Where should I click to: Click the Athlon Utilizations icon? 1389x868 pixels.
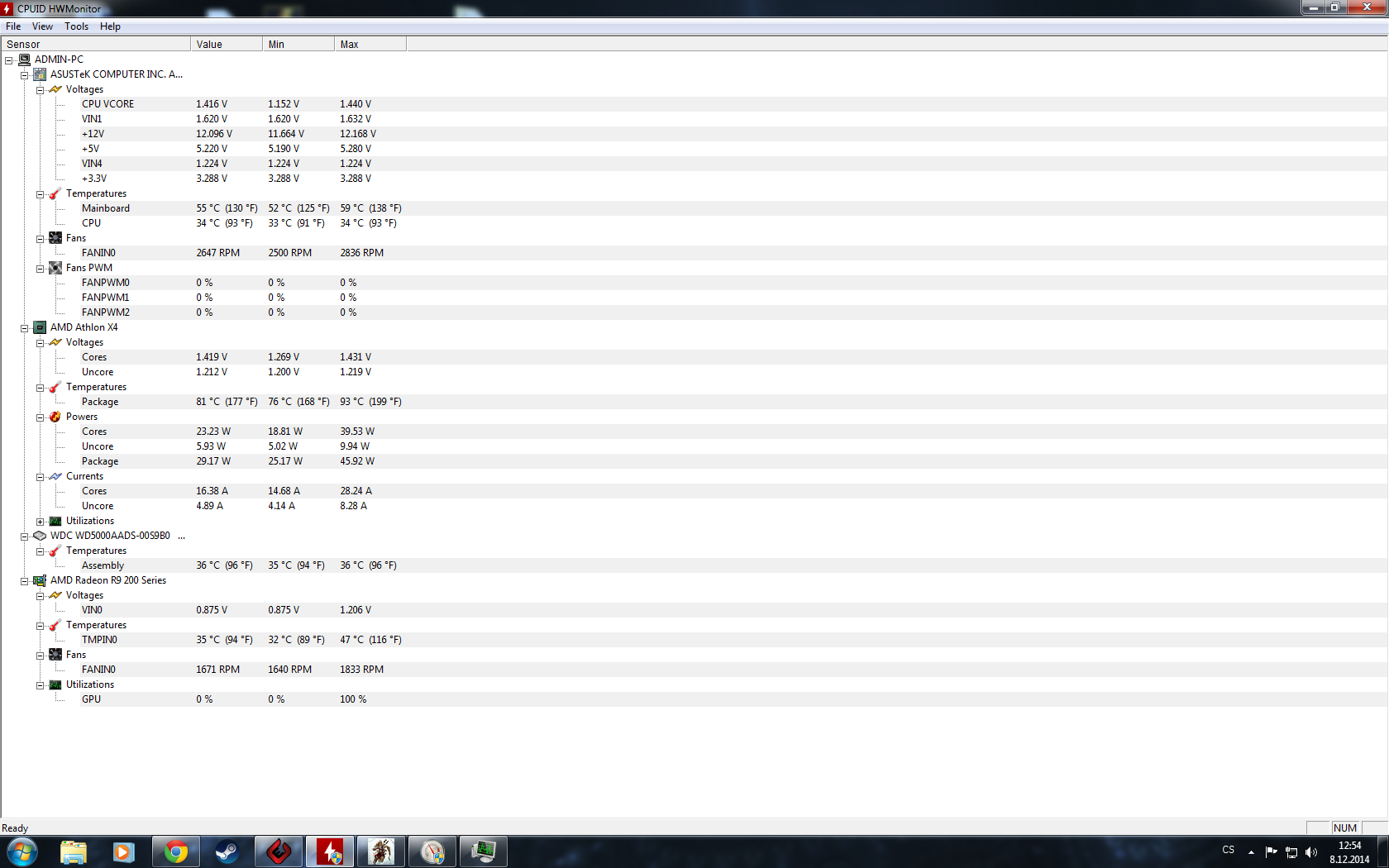55,521
